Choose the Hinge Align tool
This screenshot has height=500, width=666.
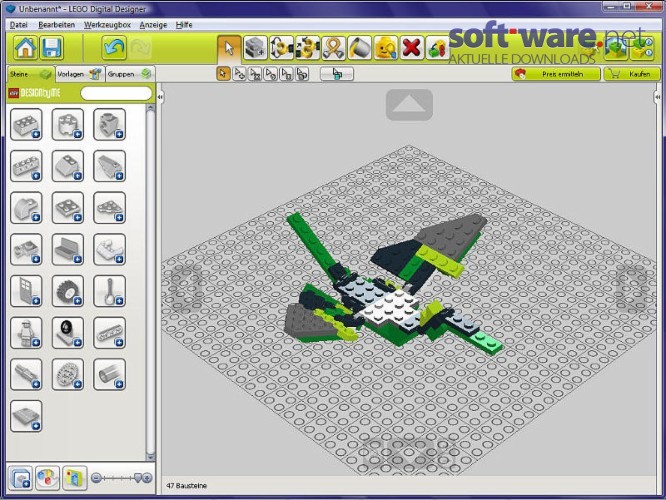point(307,48)
